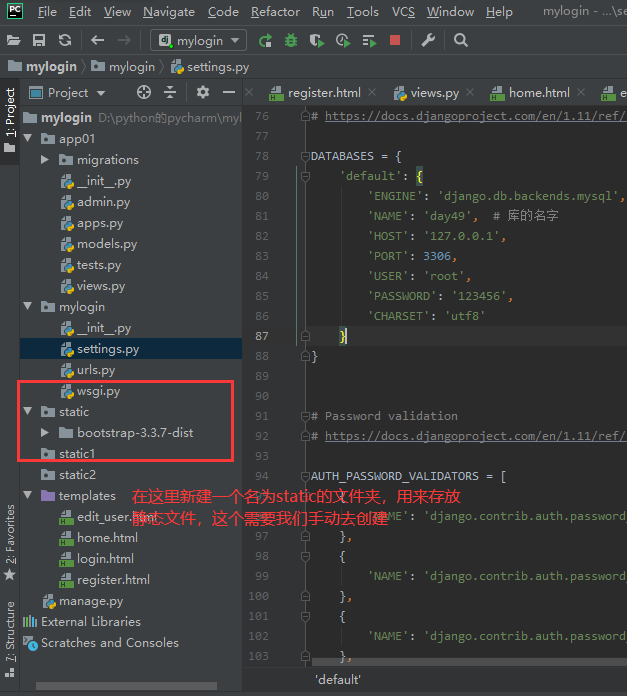Click the Collapse All icon in Project panel

[170, 92]
